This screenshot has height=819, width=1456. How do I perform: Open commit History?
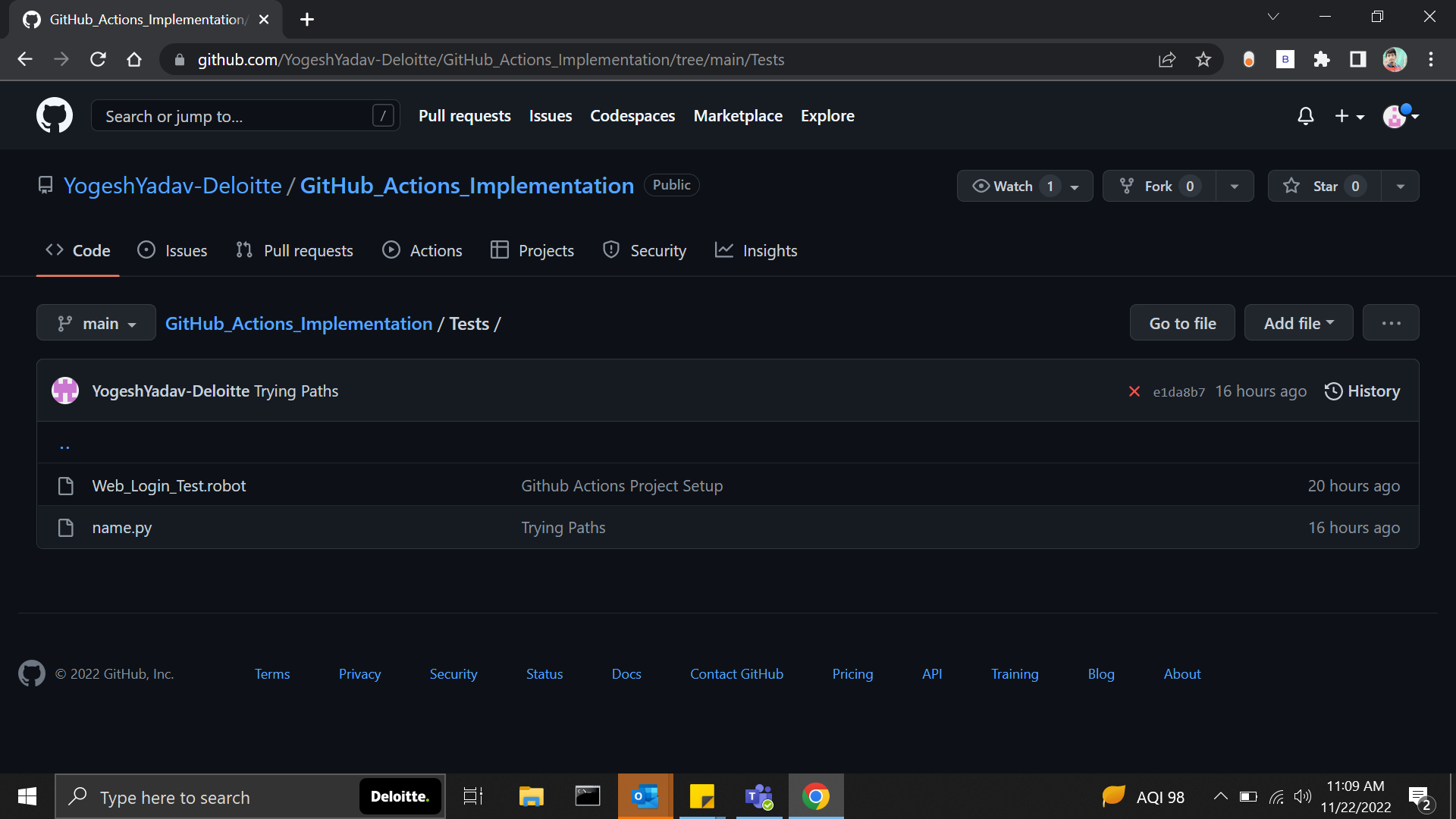1362,391
